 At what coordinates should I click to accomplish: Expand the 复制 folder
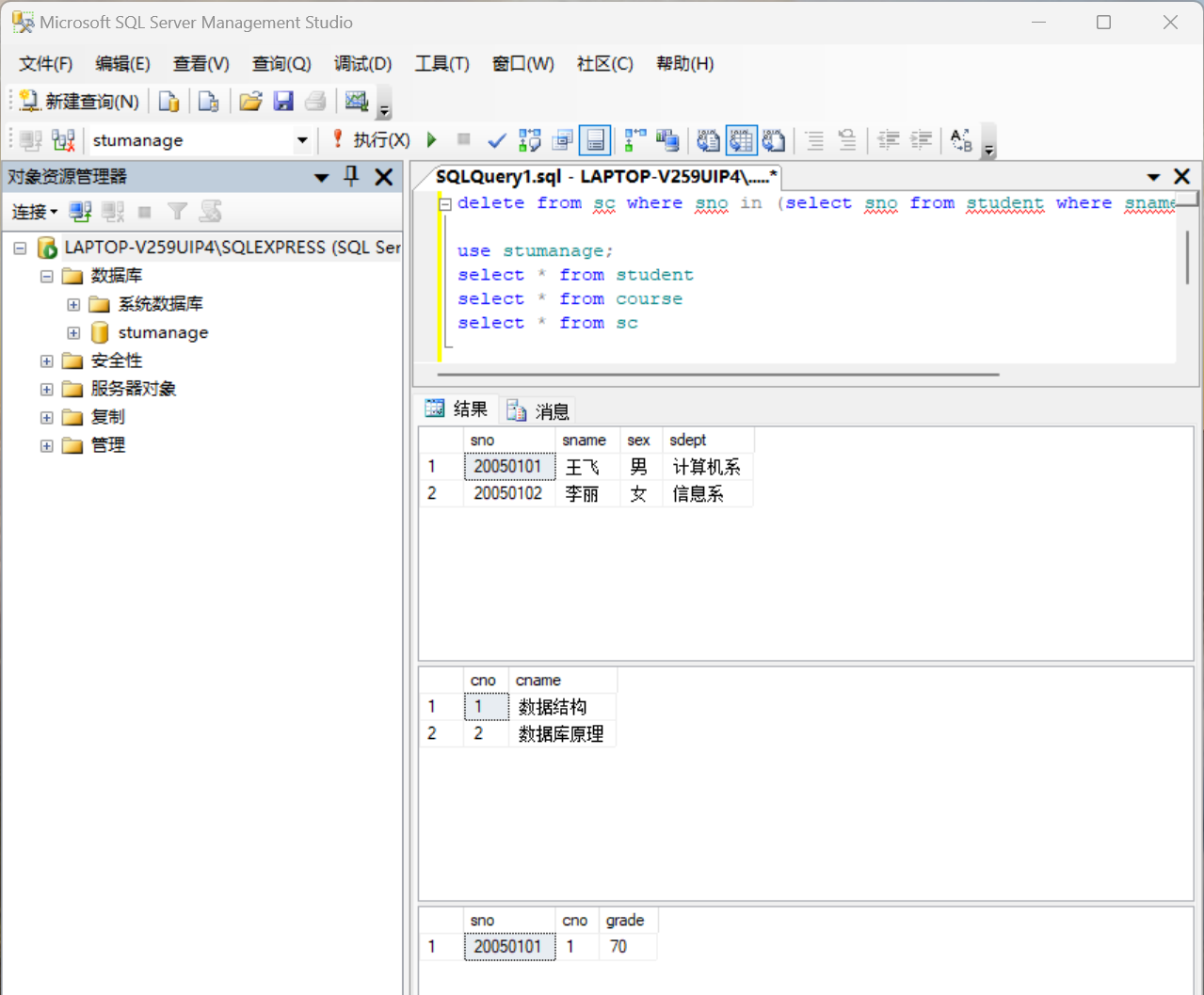(47, 418)
